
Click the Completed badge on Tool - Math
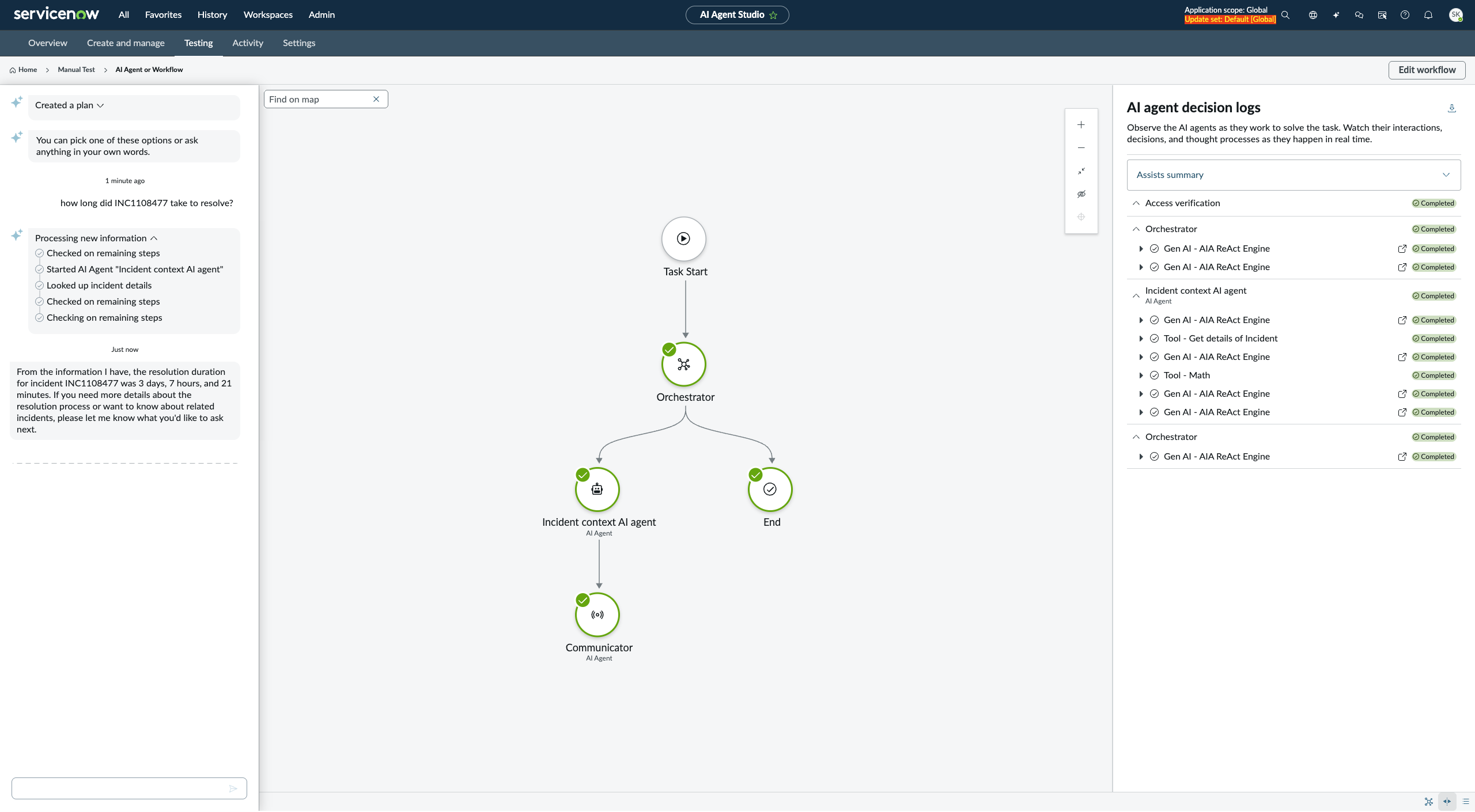pos(1434,375)
